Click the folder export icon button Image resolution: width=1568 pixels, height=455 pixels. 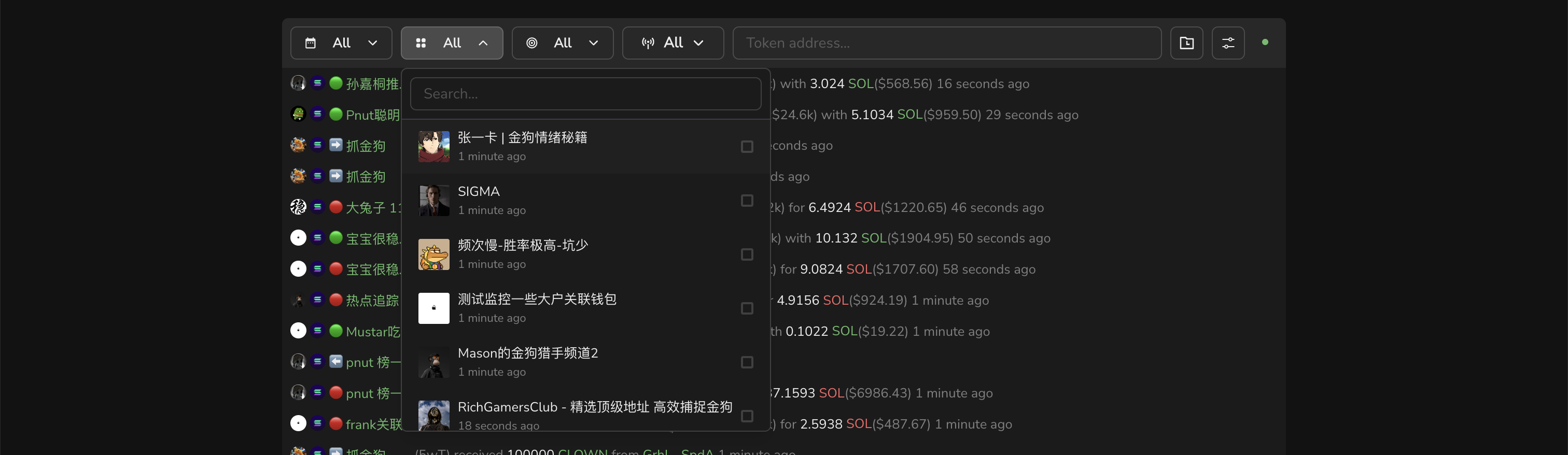click(1186, 43)
